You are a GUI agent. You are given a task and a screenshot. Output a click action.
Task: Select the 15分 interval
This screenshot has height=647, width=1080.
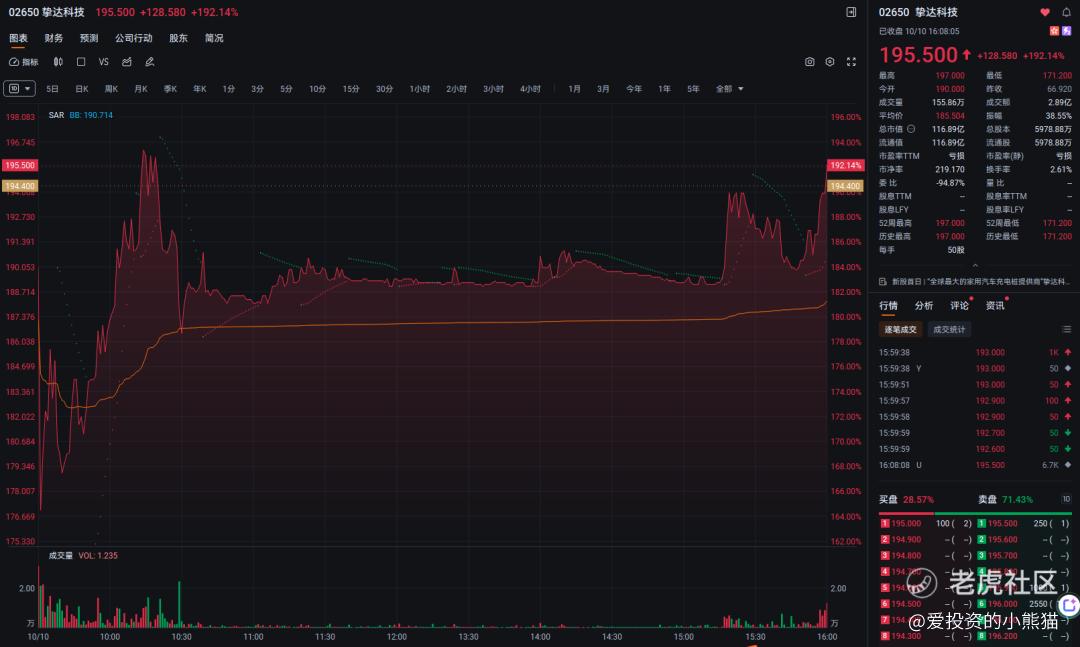click(351, 89)
